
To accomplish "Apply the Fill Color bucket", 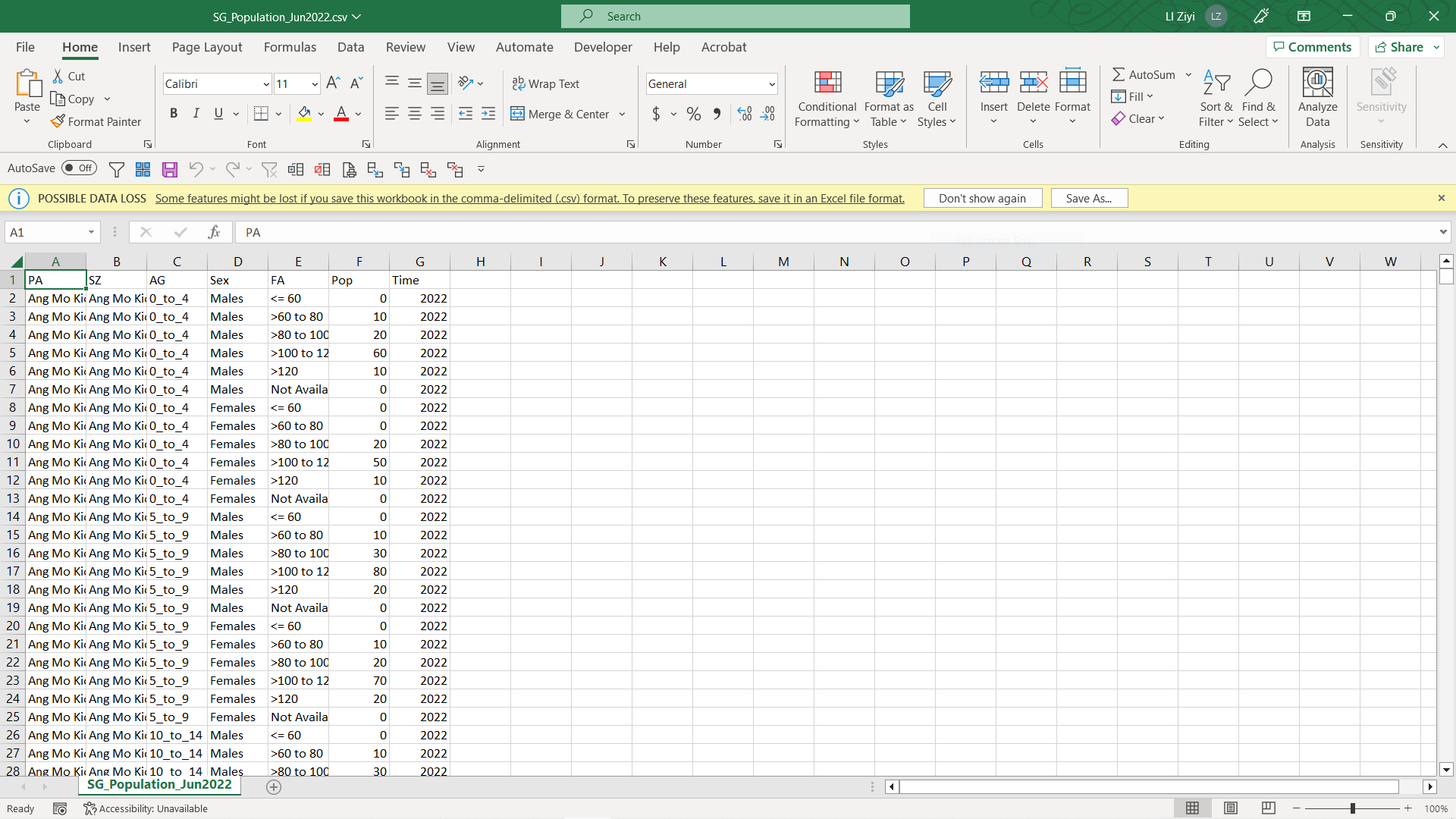I will pyautogui.click(x=304, y=114).
